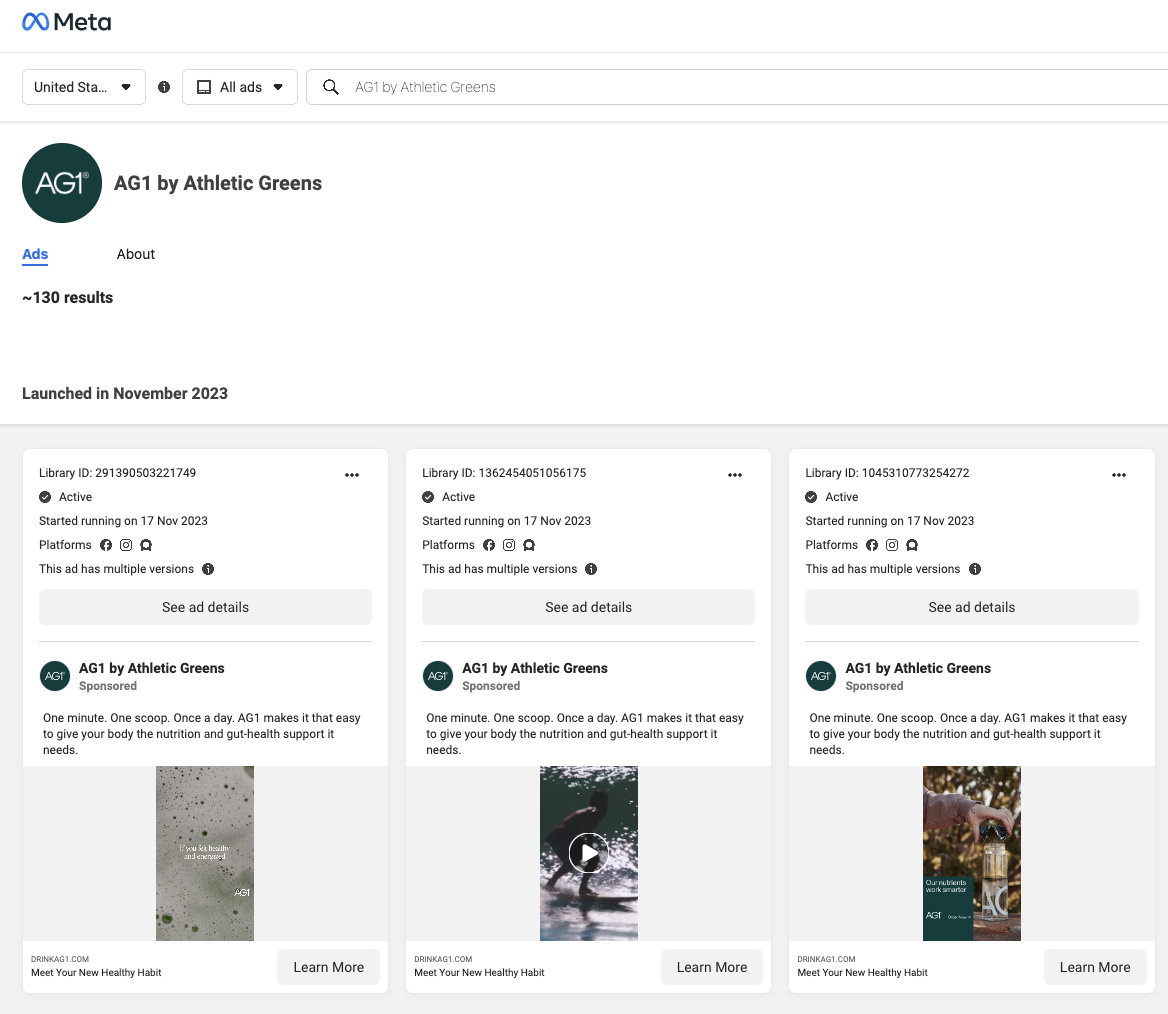The width and height of the screenshot is (1168, 1014).
Task: Click the Messenger platform icon on the third ad
Action: (912, 545)
